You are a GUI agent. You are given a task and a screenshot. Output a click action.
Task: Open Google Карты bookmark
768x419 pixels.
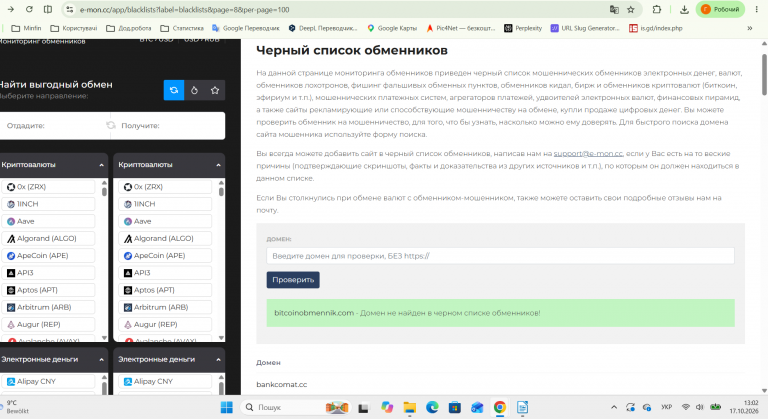coord(392,28)
